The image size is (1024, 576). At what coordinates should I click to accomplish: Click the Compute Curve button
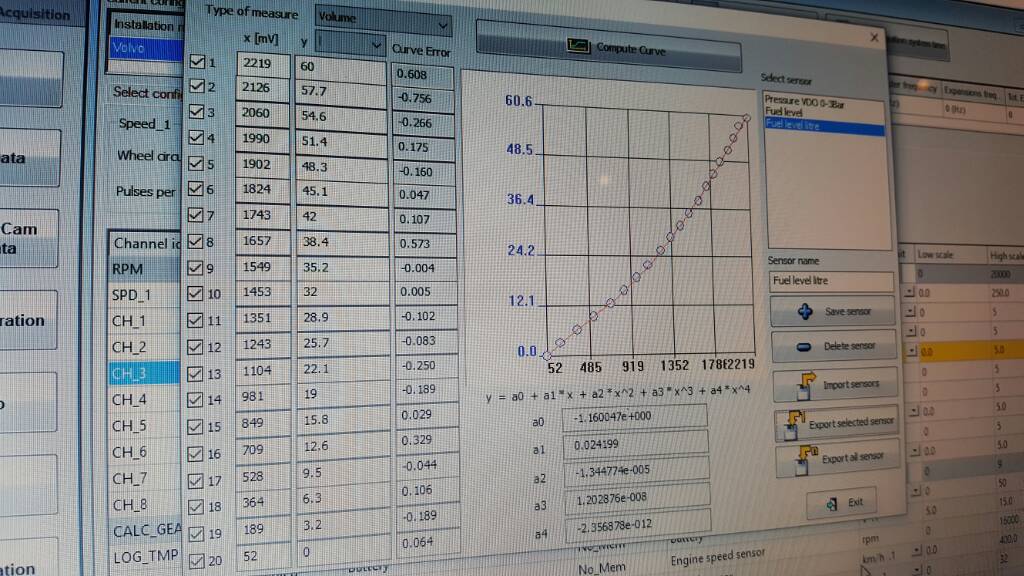coord(609,48)
